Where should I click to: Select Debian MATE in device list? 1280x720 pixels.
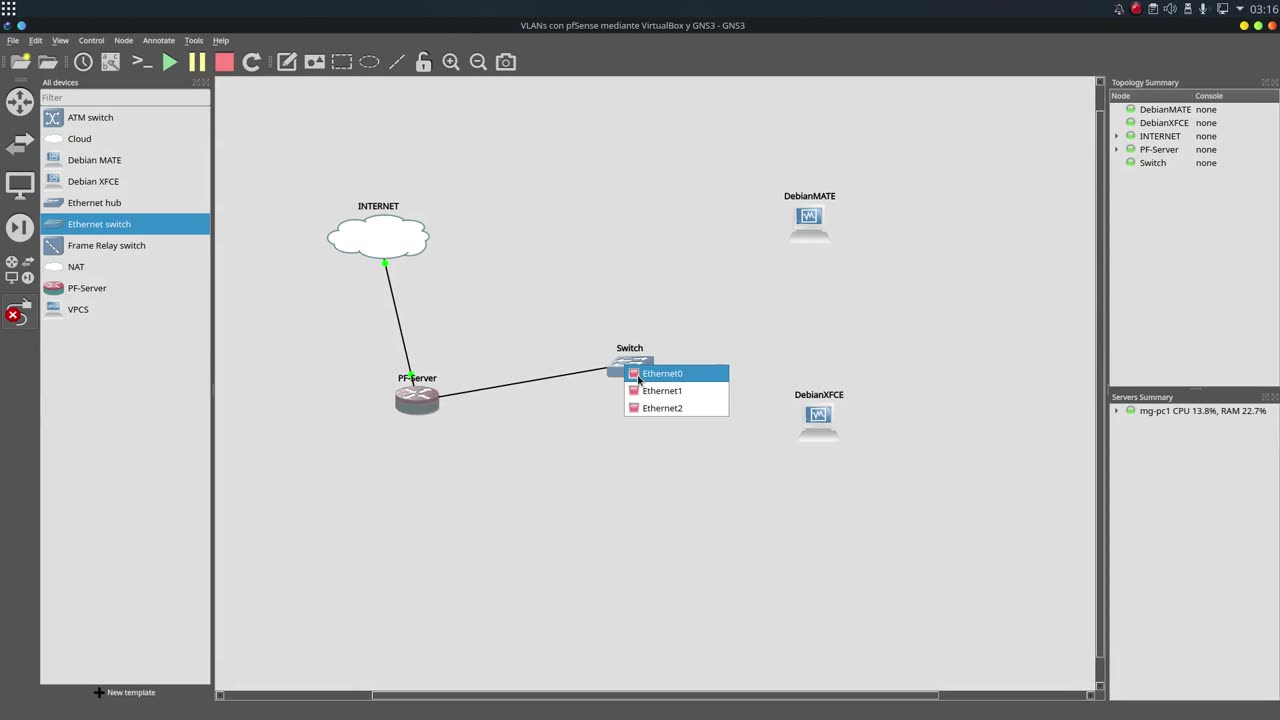coord(125,160)
